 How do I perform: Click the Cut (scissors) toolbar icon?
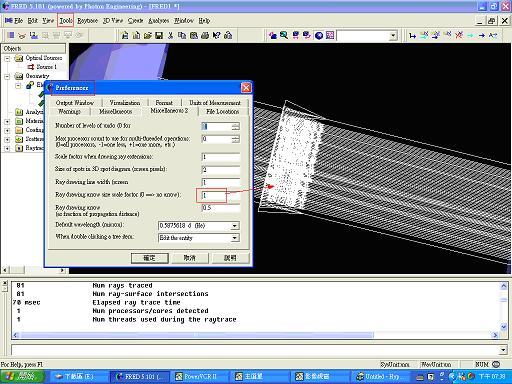point(171,35)
